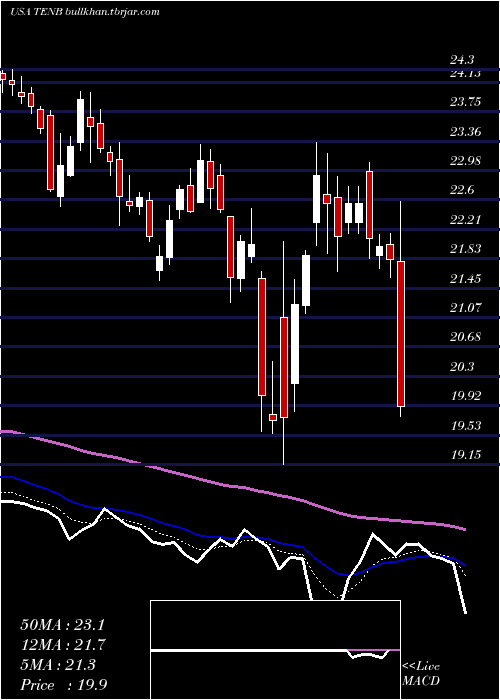Click the 'USA TENB bullkhan.tbrjar.com' header text

(x=85, y=12)
